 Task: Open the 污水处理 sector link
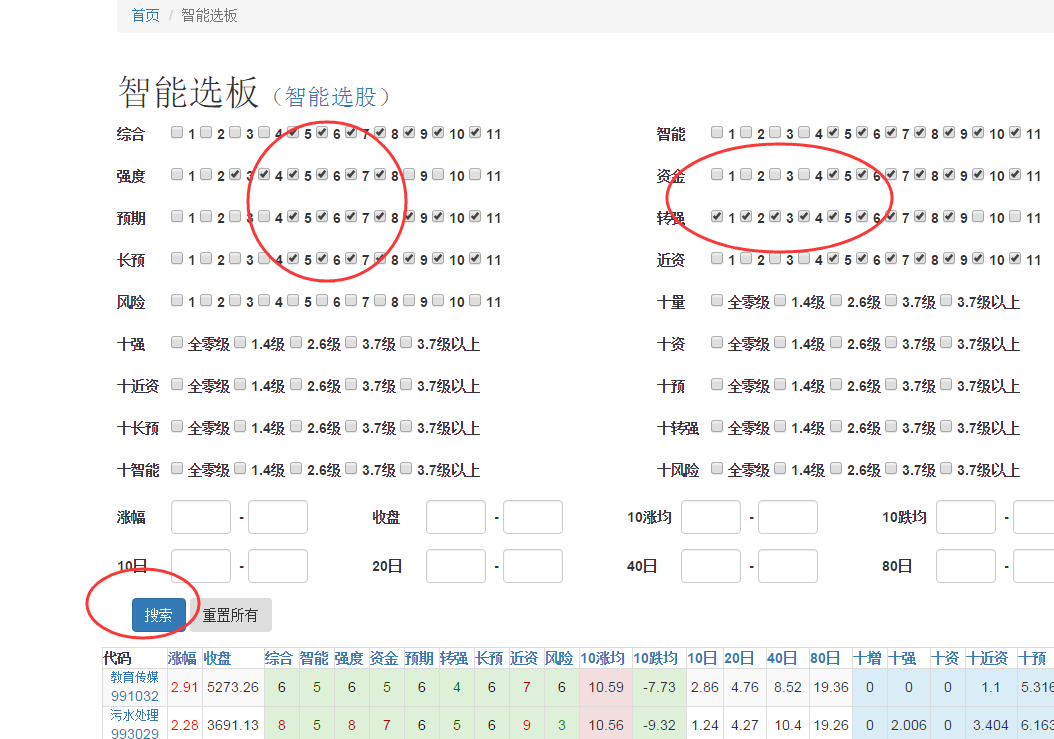point(134,714)
